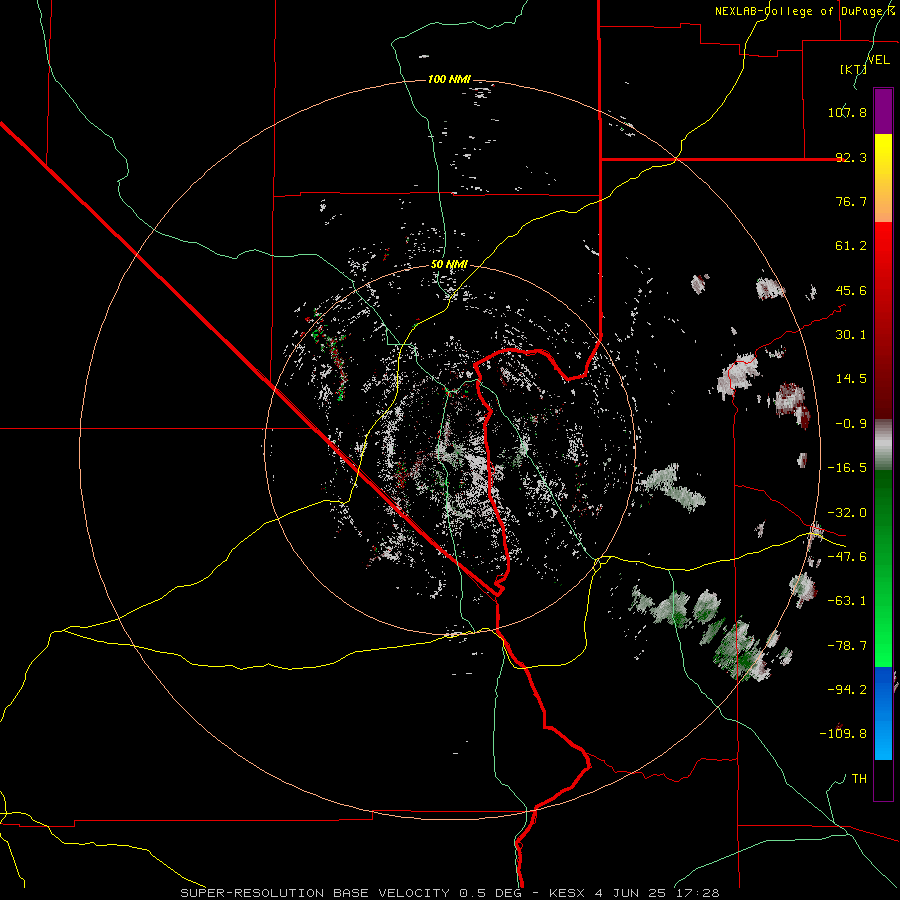The width and height of the screenshot is (900, 900).
Task: Click the 76.7 value on velocity scale
Action: coord(851,201)
